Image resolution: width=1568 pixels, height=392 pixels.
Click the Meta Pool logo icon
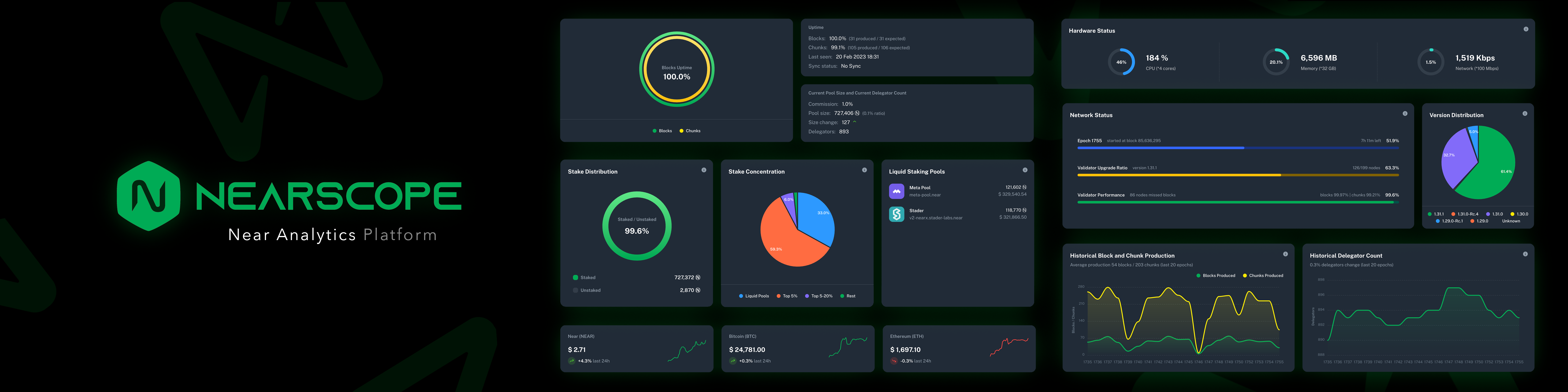tap(897, 191)
